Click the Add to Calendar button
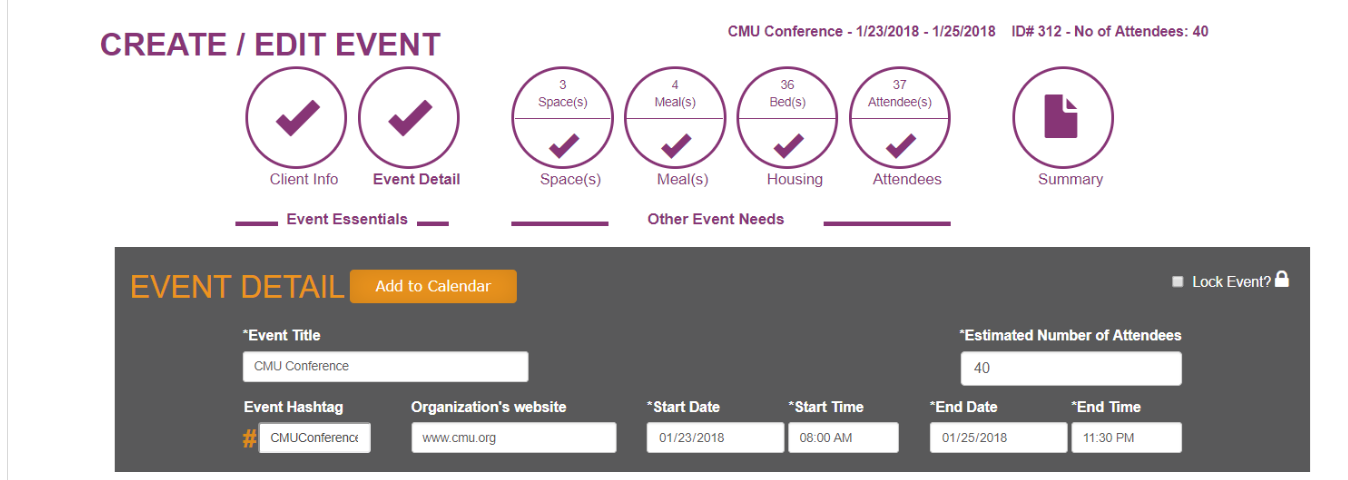The width and height of the screenshot is (1348, 480). click(433, 286)
